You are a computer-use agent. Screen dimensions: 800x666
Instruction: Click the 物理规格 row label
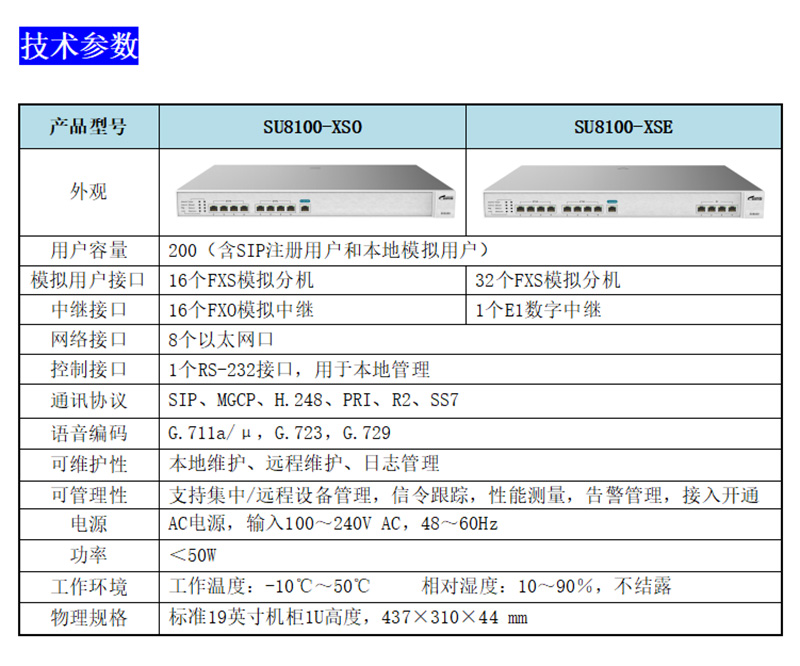coord(89,618)
